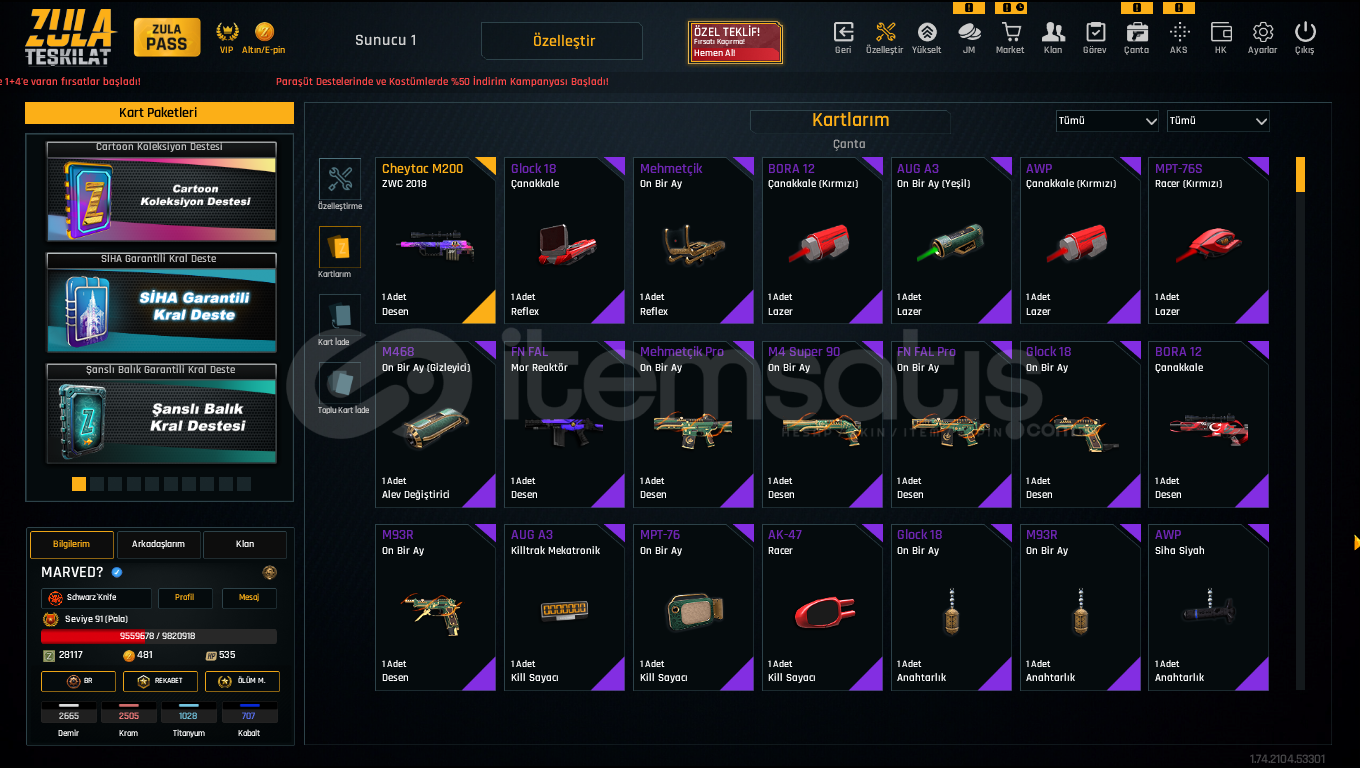The height and width of the screenshot is (768, 1360).
Task: Select the last card pack page indicator
Action: pyautogui.click(x=244, y=484)
